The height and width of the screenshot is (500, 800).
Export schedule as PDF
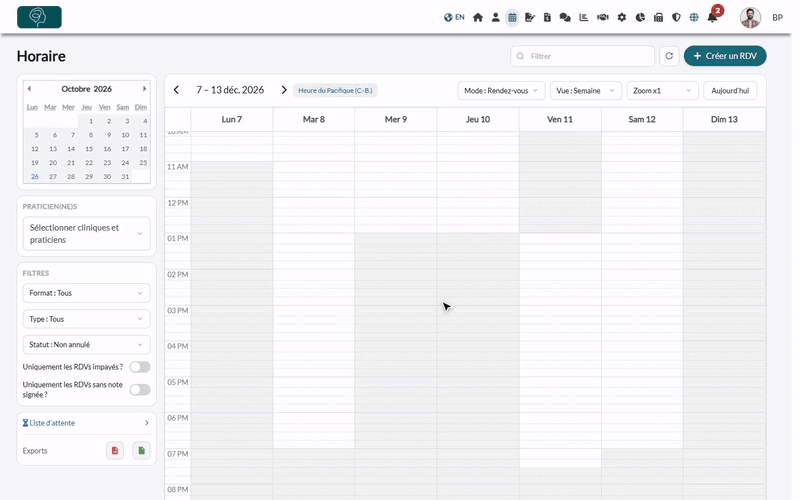[x=115, y=451]
